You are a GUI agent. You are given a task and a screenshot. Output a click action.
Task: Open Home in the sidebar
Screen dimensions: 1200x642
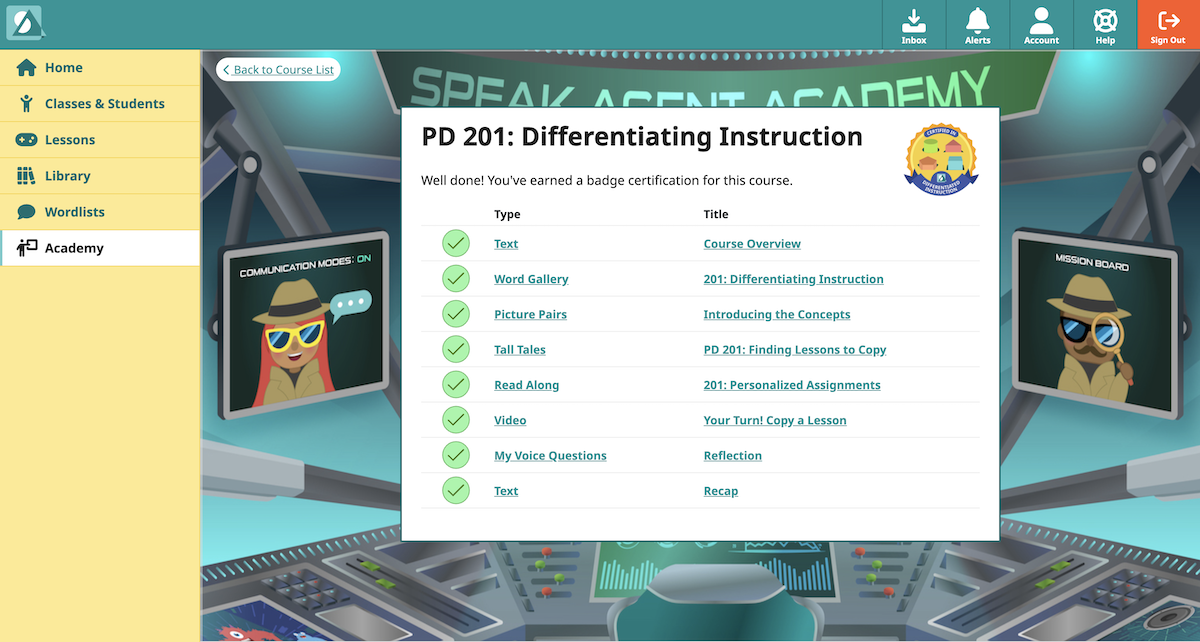(x=63, y=68)
